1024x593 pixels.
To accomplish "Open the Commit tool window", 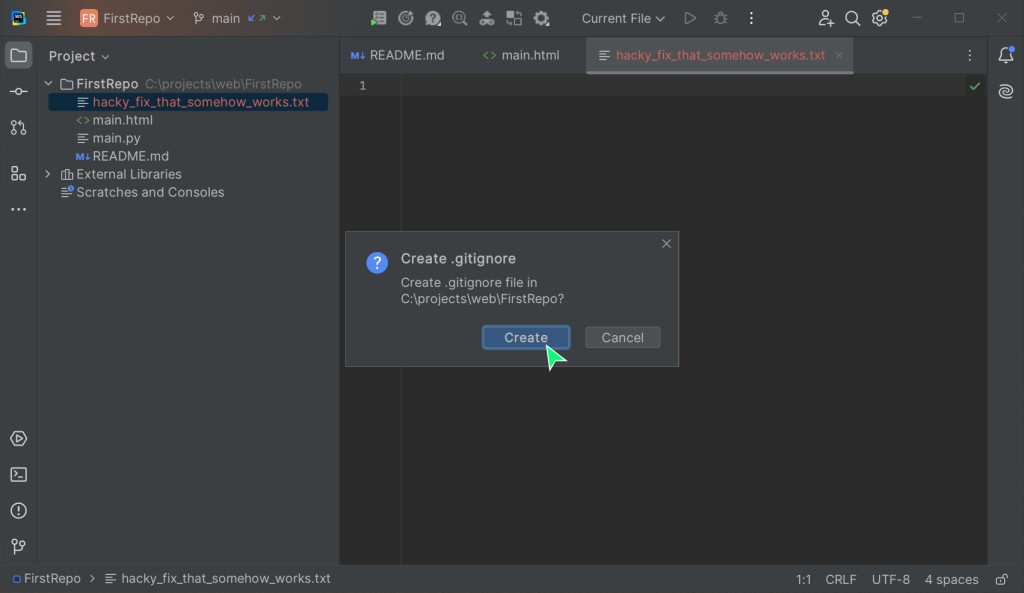I will click(x=18, y=92).
